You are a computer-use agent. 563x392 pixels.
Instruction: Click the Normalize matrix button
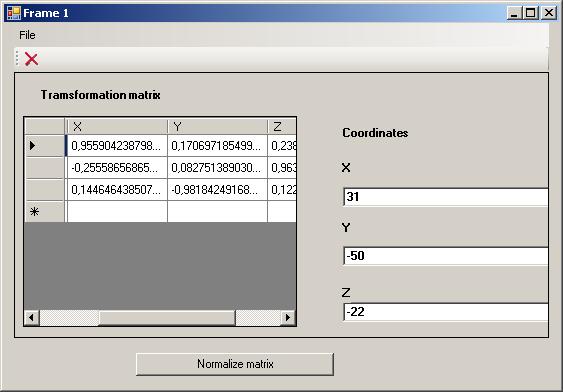(x=235, y=364)
